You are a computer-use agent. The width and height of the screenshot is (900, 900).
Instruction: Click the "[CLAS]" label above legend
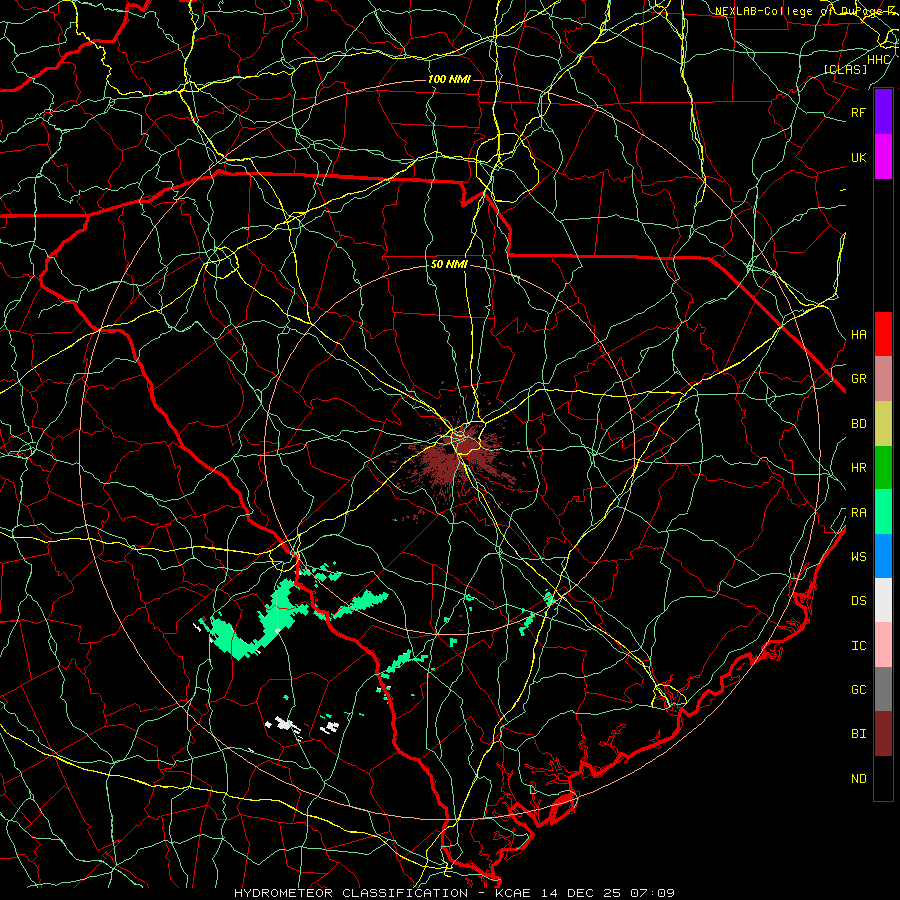click(845, 69)
